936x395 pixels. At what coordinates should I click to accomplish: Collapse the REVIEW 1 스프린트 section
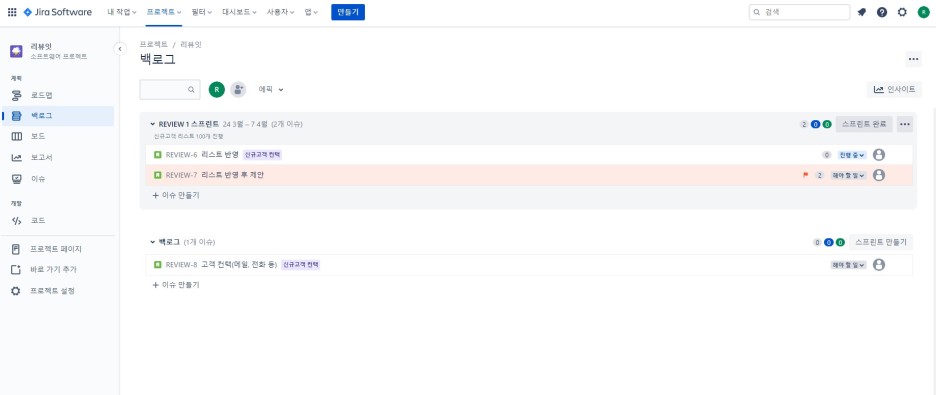(153, 124)
